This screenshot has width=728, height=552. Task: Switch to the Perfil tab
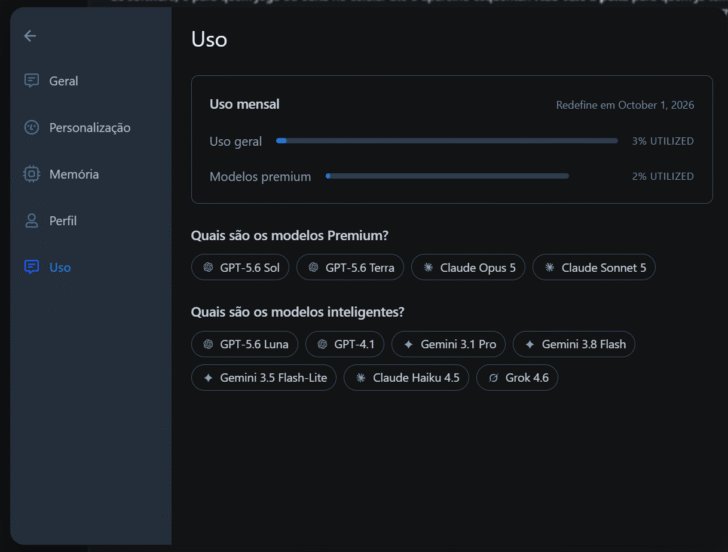pyautogui.click(x=63, y=221)
